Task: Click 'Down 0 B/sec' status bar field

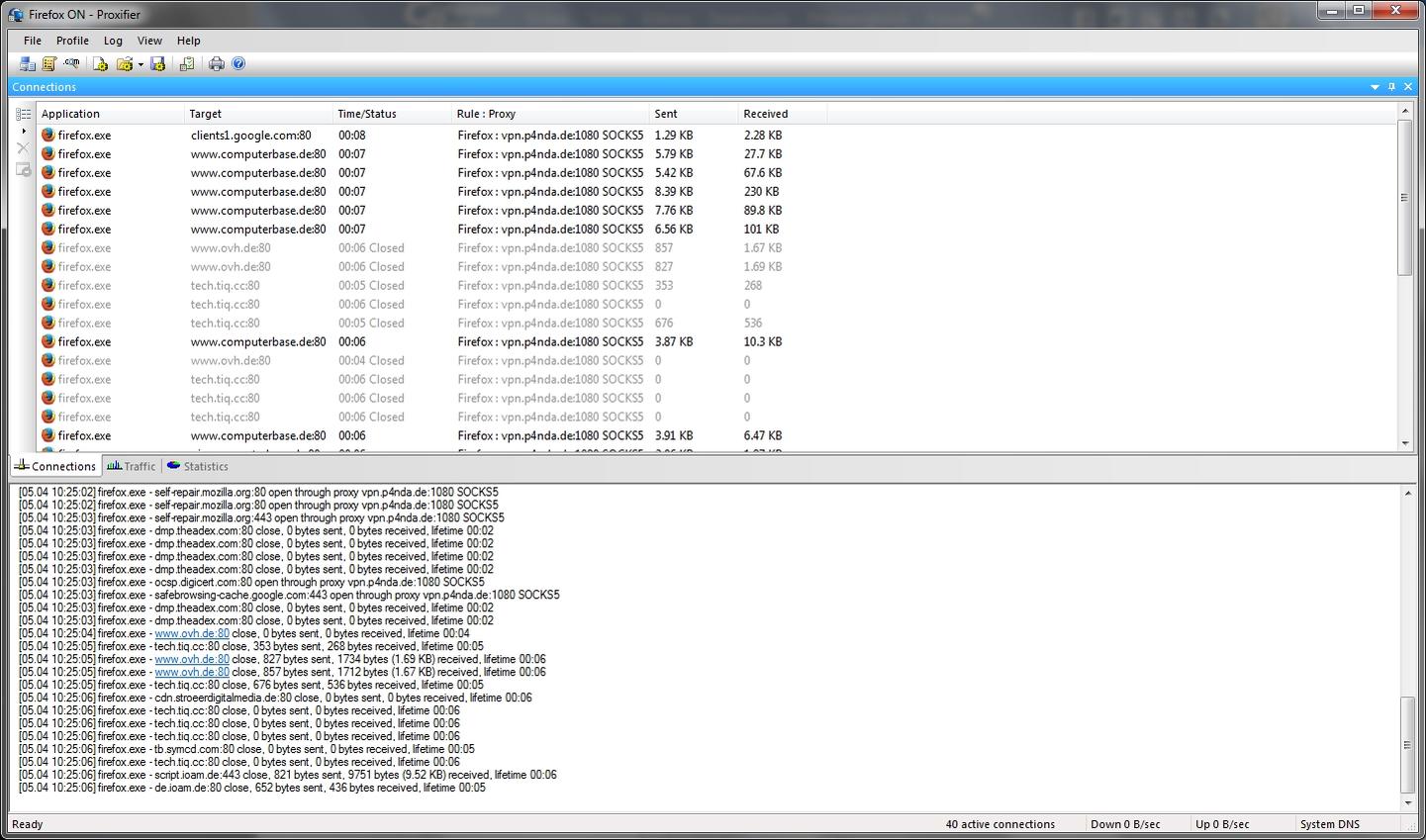Action: [x=1125, y=824]
